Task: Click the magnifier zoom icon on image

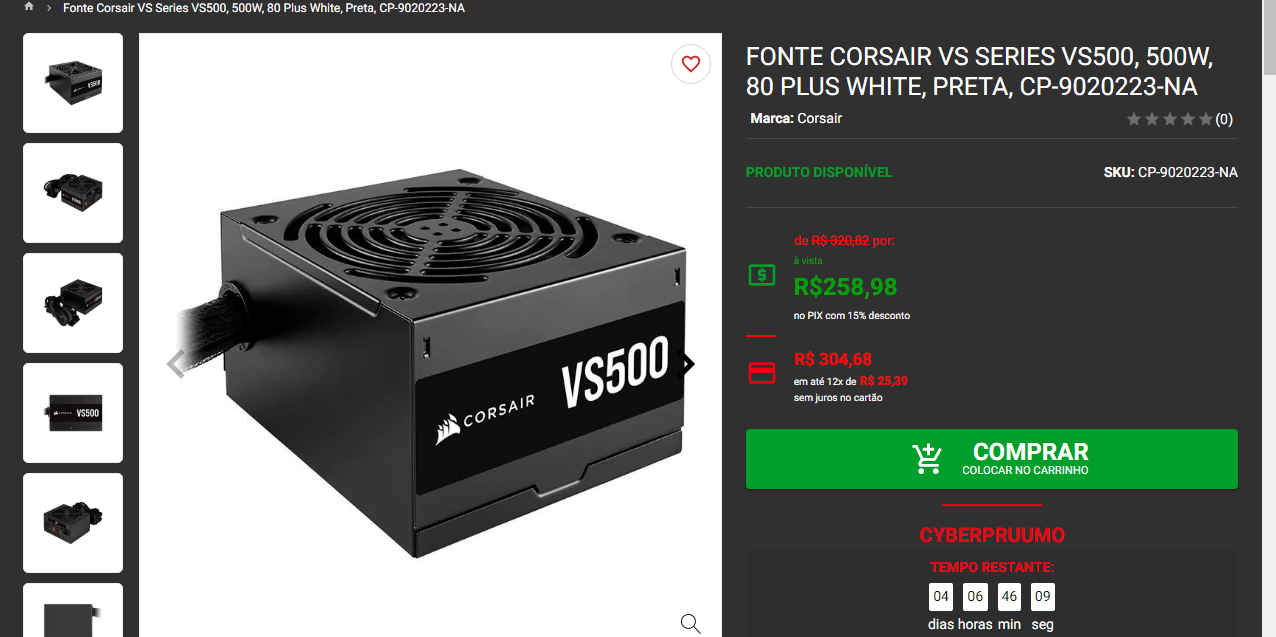Action: [690, 623]
